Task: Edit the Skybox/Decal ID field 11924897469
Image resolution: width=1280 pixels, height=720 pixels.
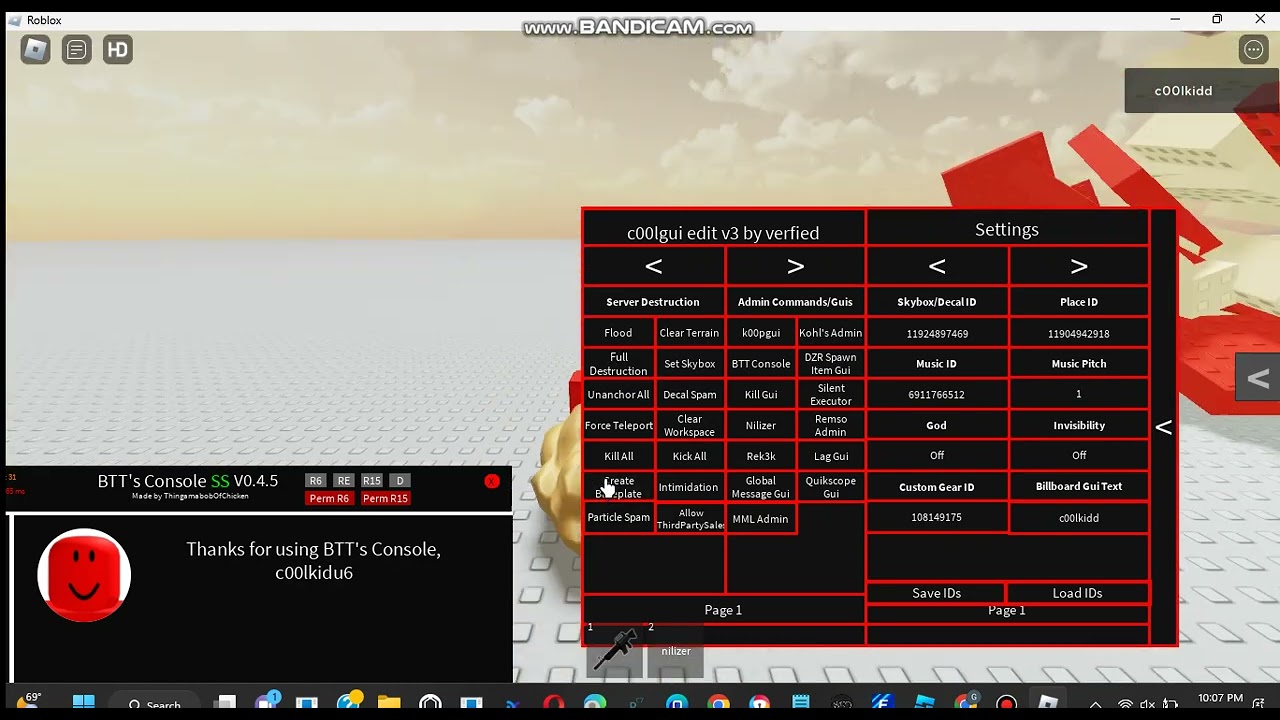Action: 937,333
